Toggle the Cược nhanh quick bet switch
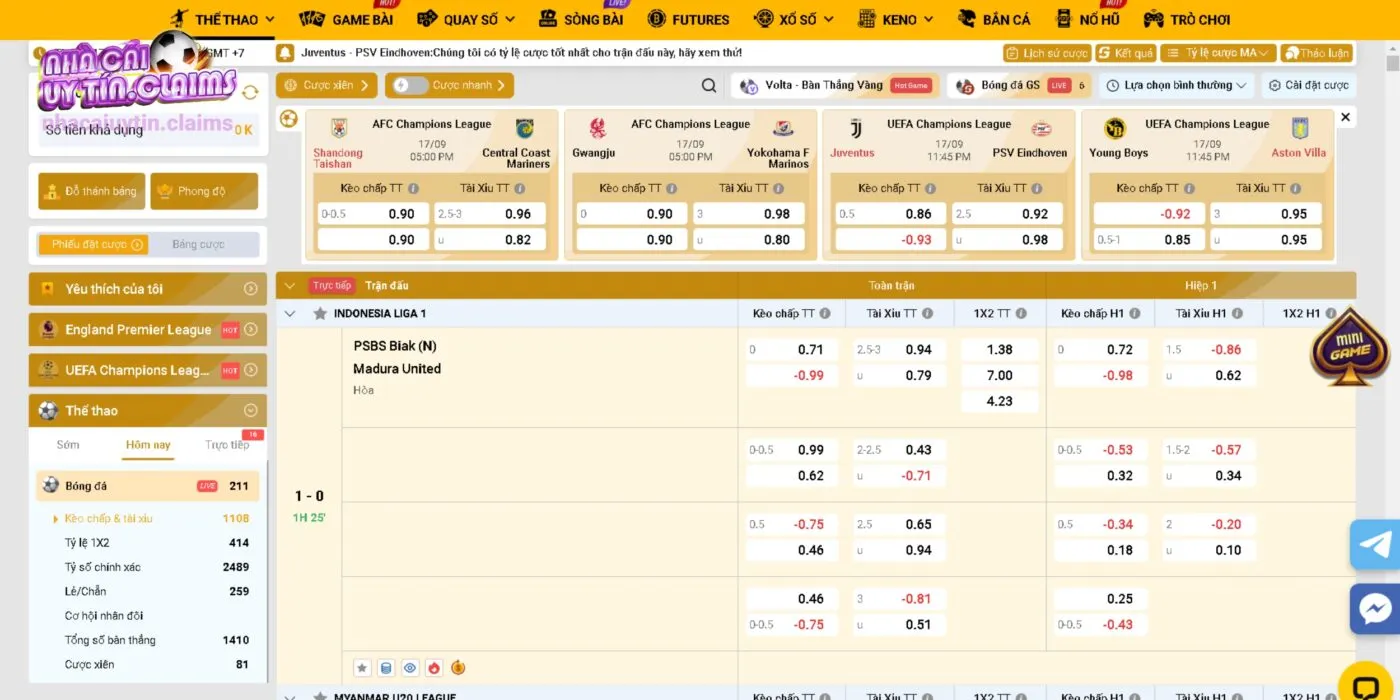 click(x=410, y=86)
